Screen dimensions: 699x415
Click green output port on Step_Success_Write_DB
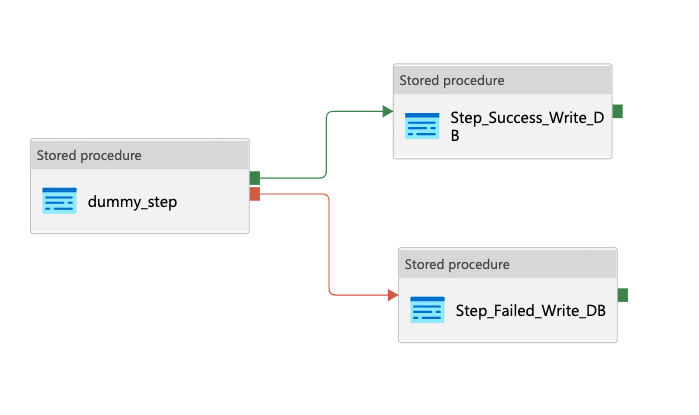pyautogui.click(x=617, y=111)
